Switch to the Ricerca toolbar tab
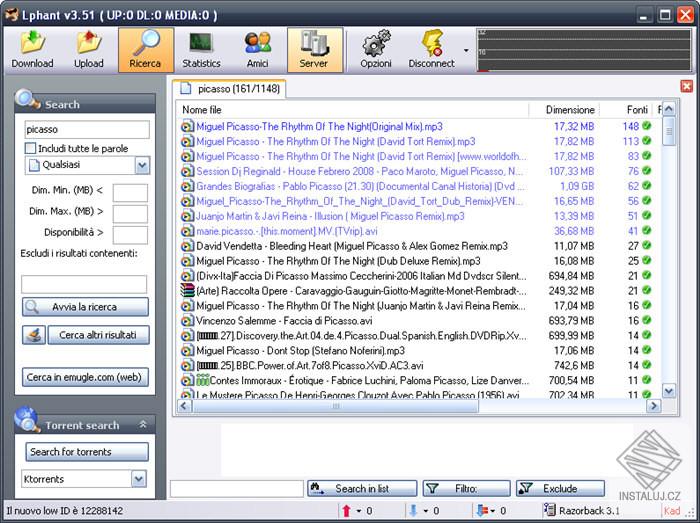This screenshot has width=700, height=523. tap(146, 50)
